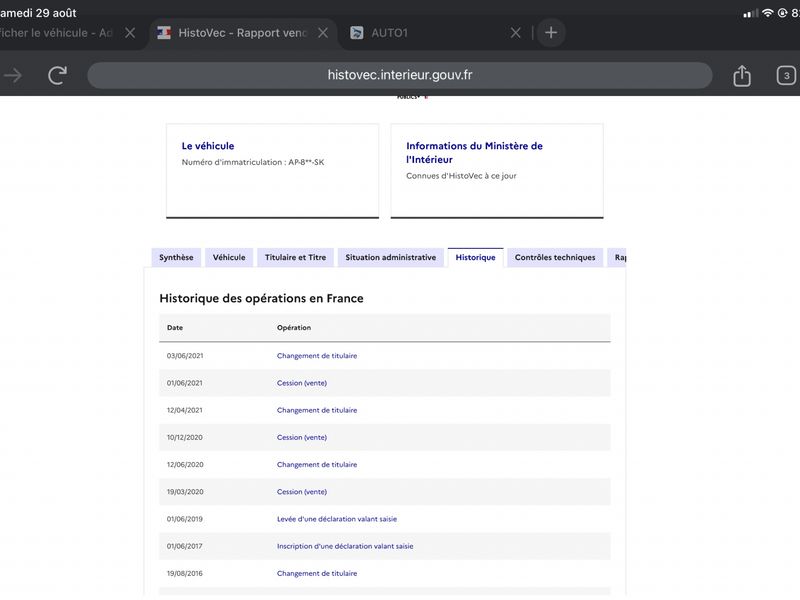
Task: Click the date 12/06/2020
Action: tap(185, 465)
